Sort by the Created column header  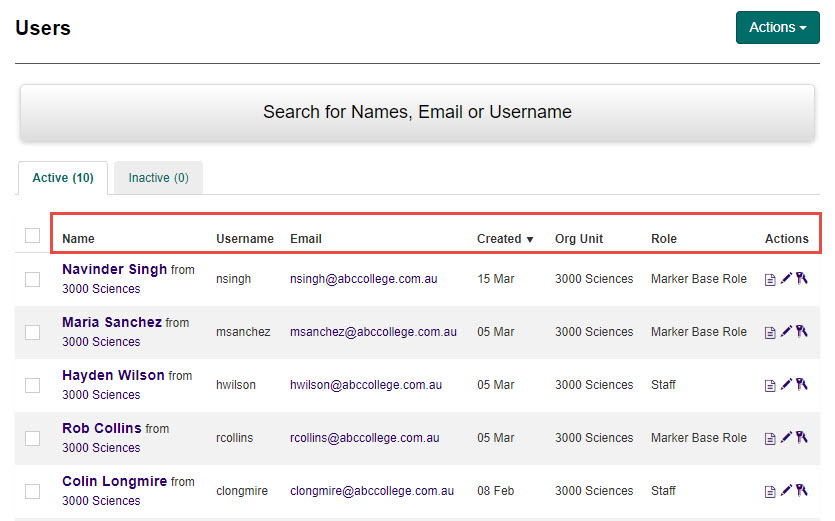click(x=504, y=239)
